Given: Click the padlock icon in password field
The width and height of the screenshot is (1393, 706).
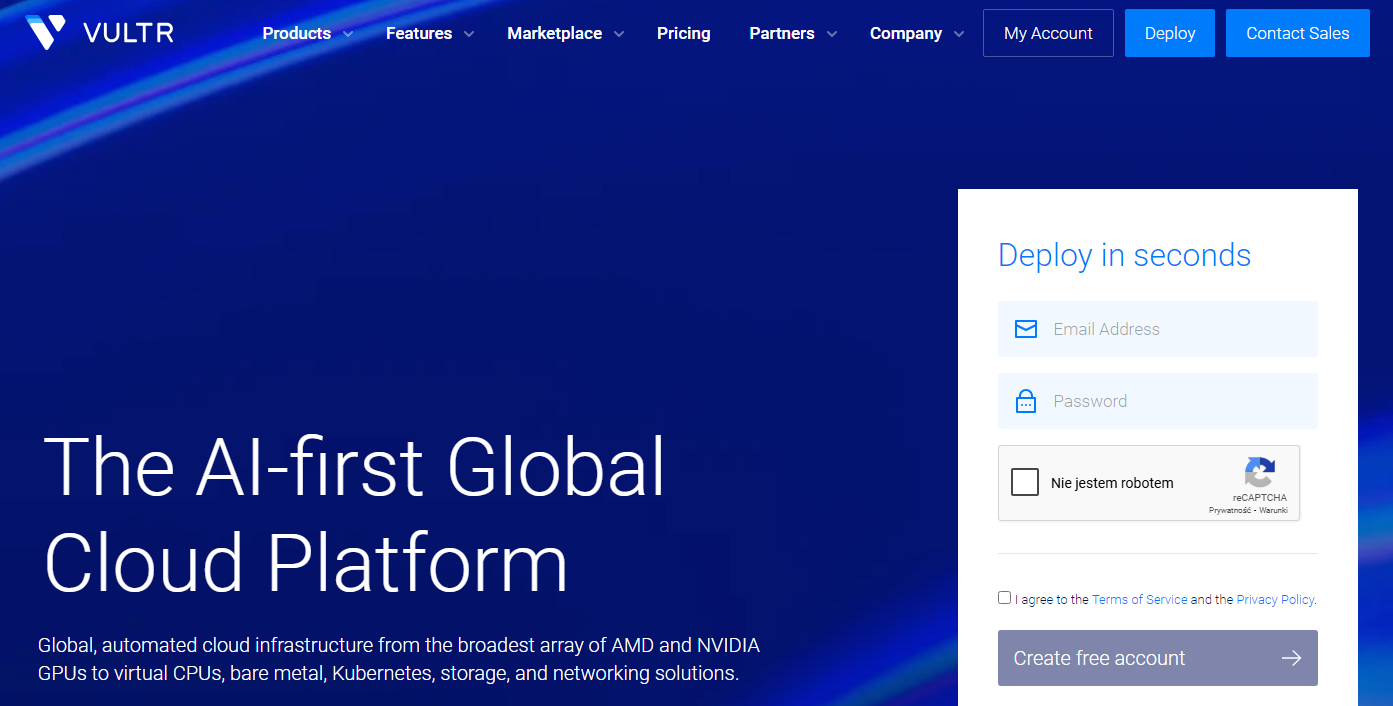Looking at the screenshot, I should click(1025, 401).
